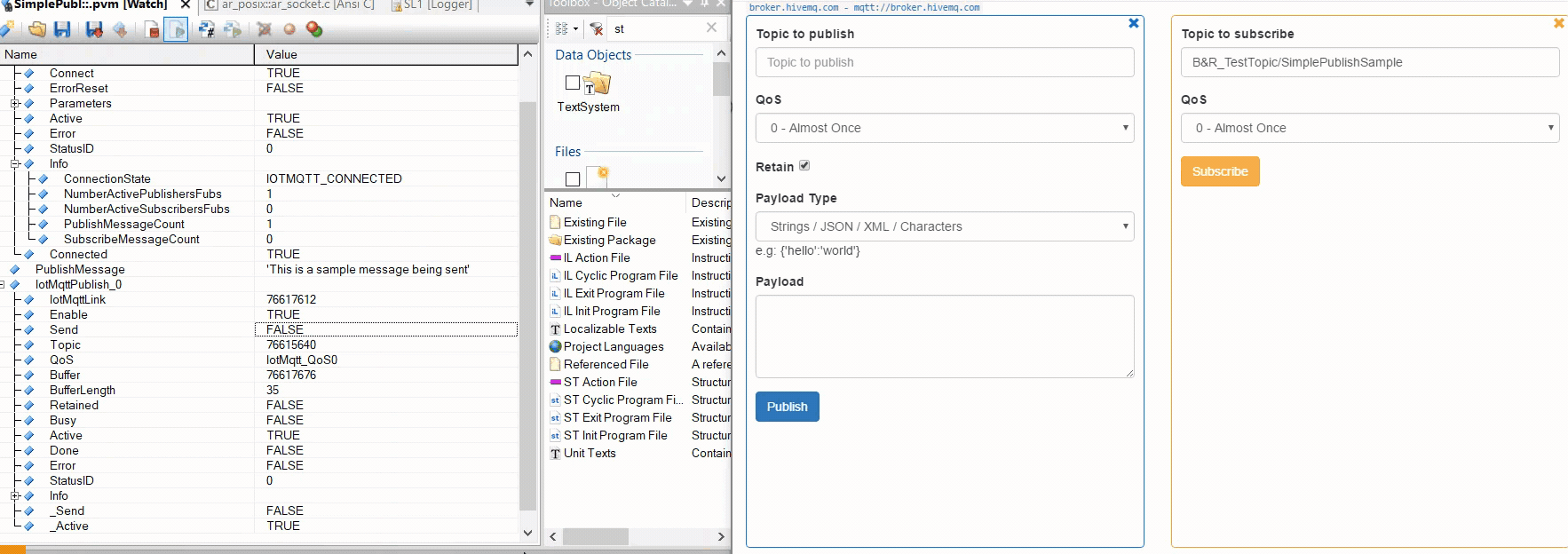The height and width of the screenshot is (554, 1568).
Task: Check the checkbox under Files section
Action: click(x=573, y=179)
